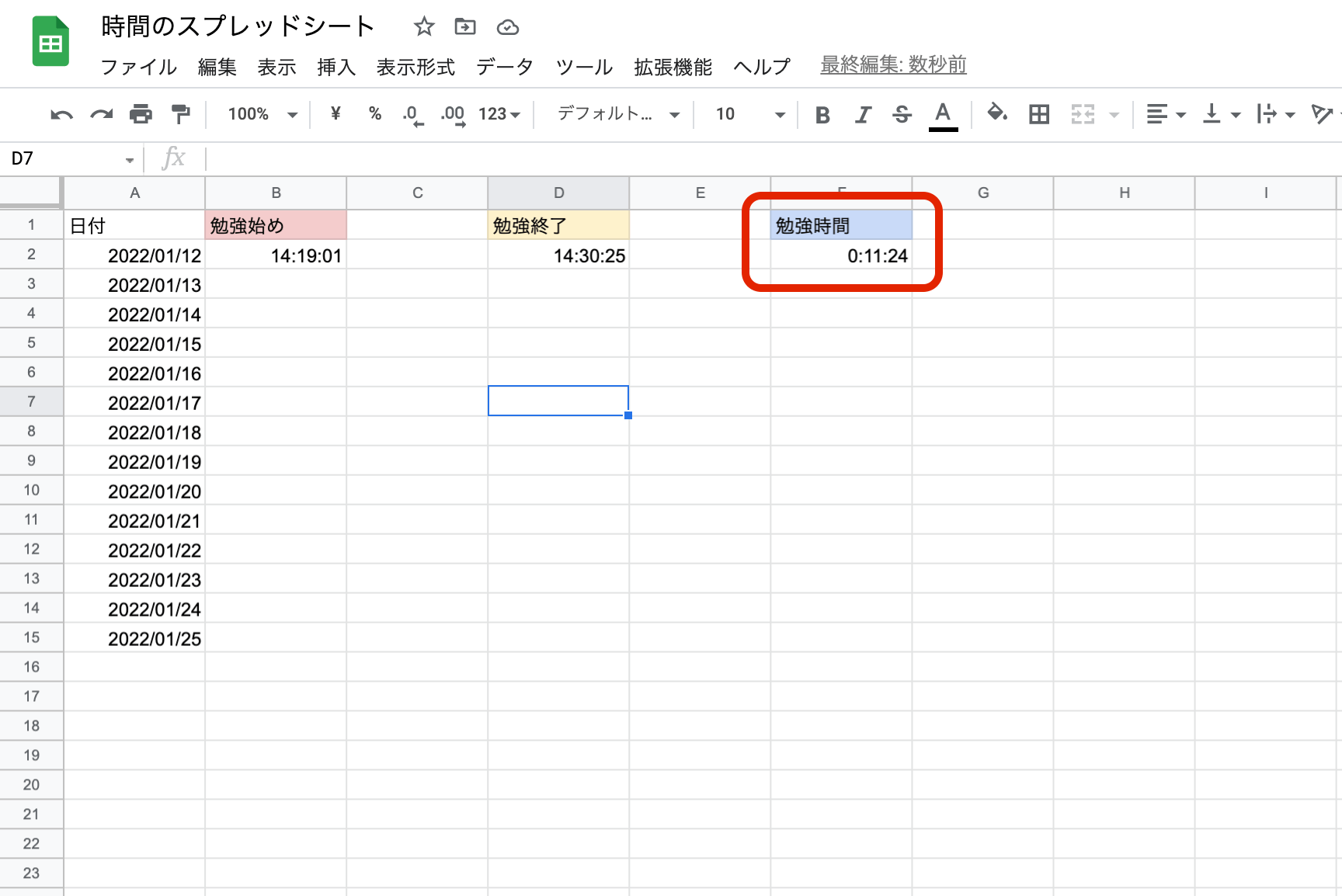Open the fill color picker

click(x=997, y=114)
